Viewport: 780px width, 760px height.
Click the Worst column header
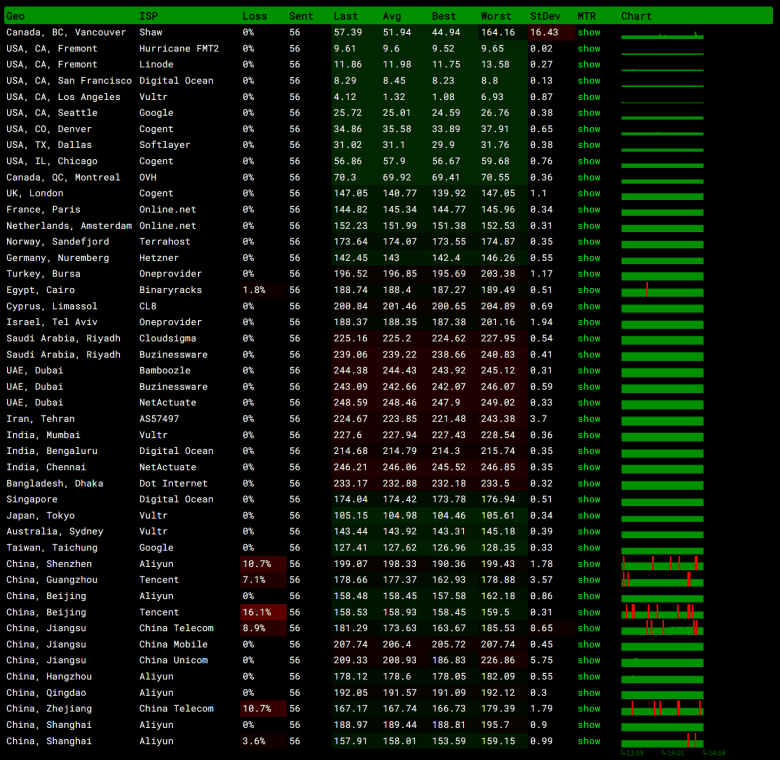tap(495, 16)
